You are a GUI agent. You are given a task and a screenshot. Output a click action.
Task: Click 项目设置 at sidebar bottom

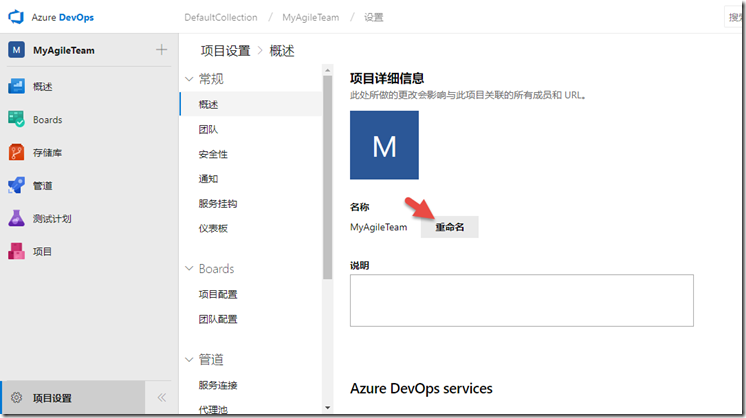[x=73, y=398]
